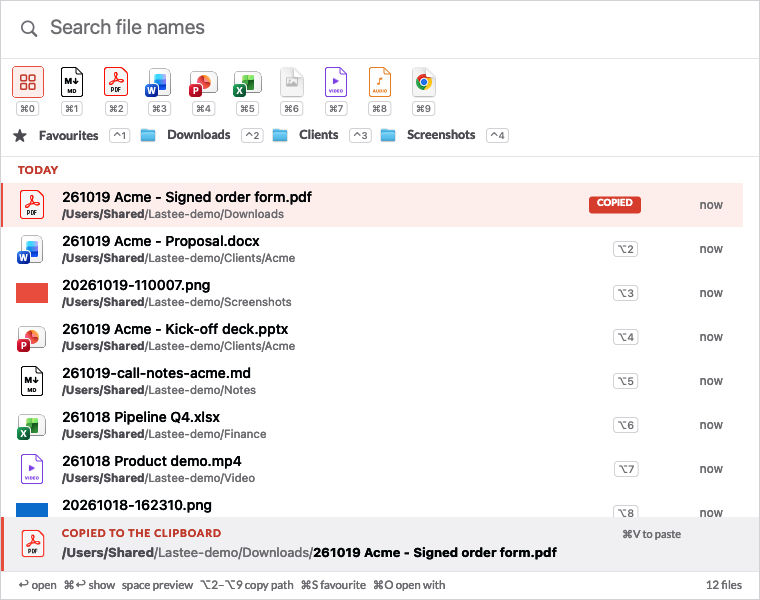Select 261019 Acme - Signed order form.pdf row
The height and width of the screenshot is (600, 760).
click(x=372, y=205)
